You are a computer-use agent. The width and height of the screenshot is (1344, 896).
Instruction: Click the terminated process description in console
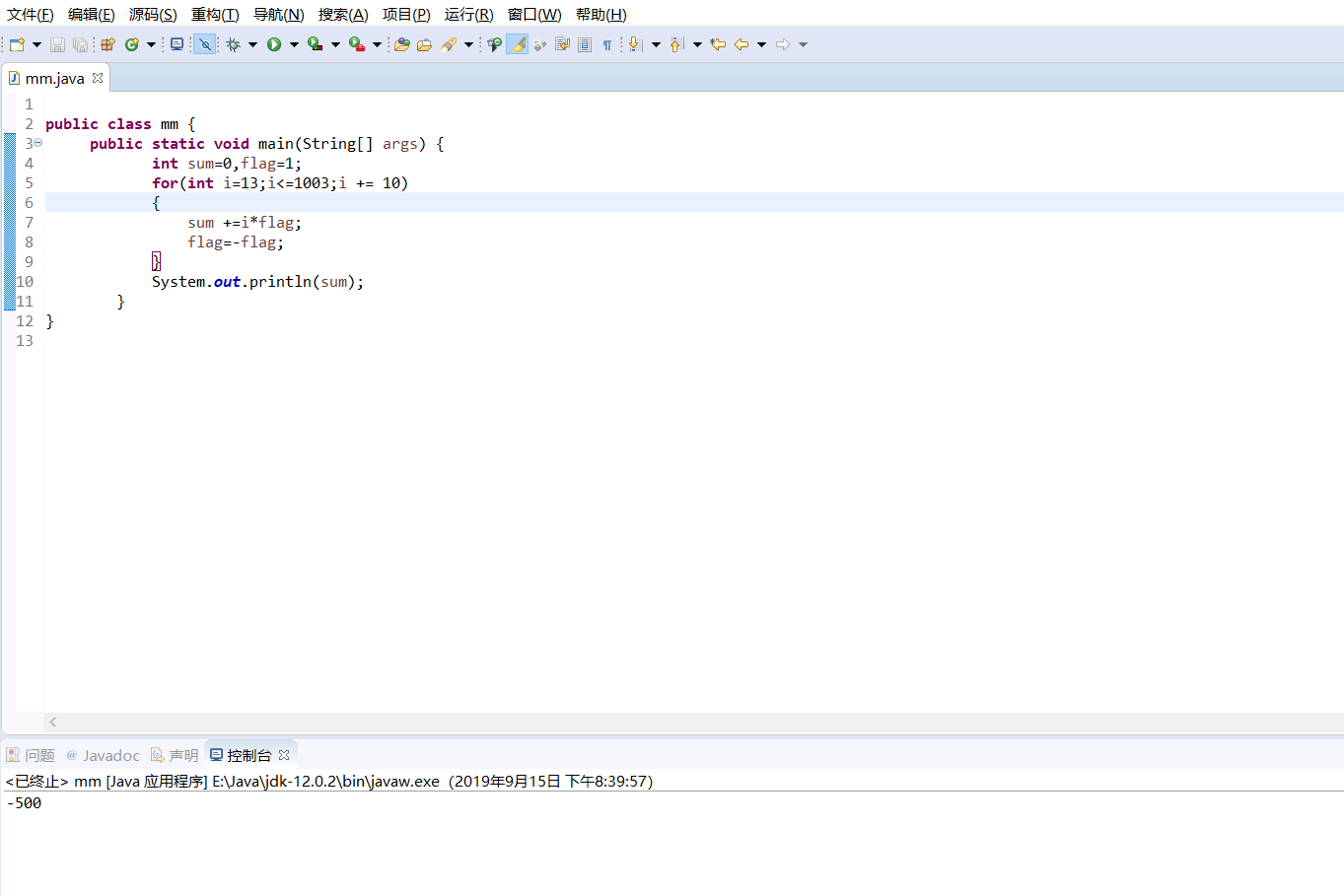tap(329, 782)
